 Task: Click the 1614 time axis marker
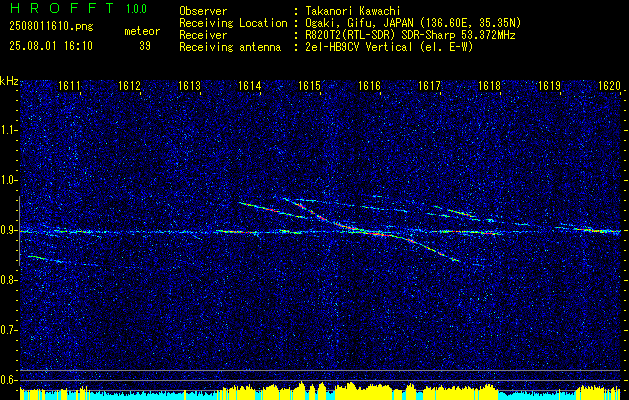[250, 86]
